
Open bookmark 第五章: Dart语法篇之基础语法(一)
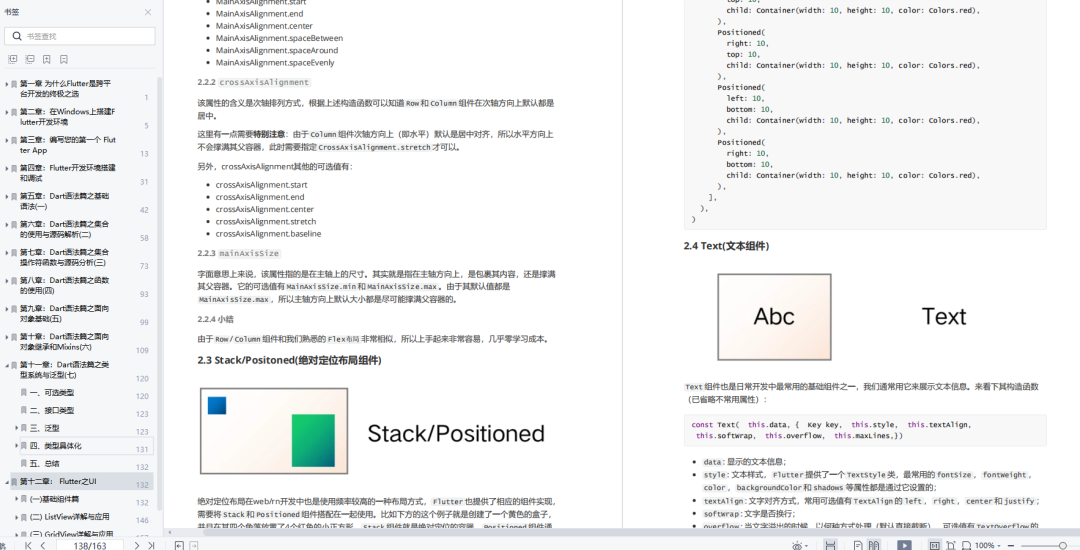pos(64,201)
